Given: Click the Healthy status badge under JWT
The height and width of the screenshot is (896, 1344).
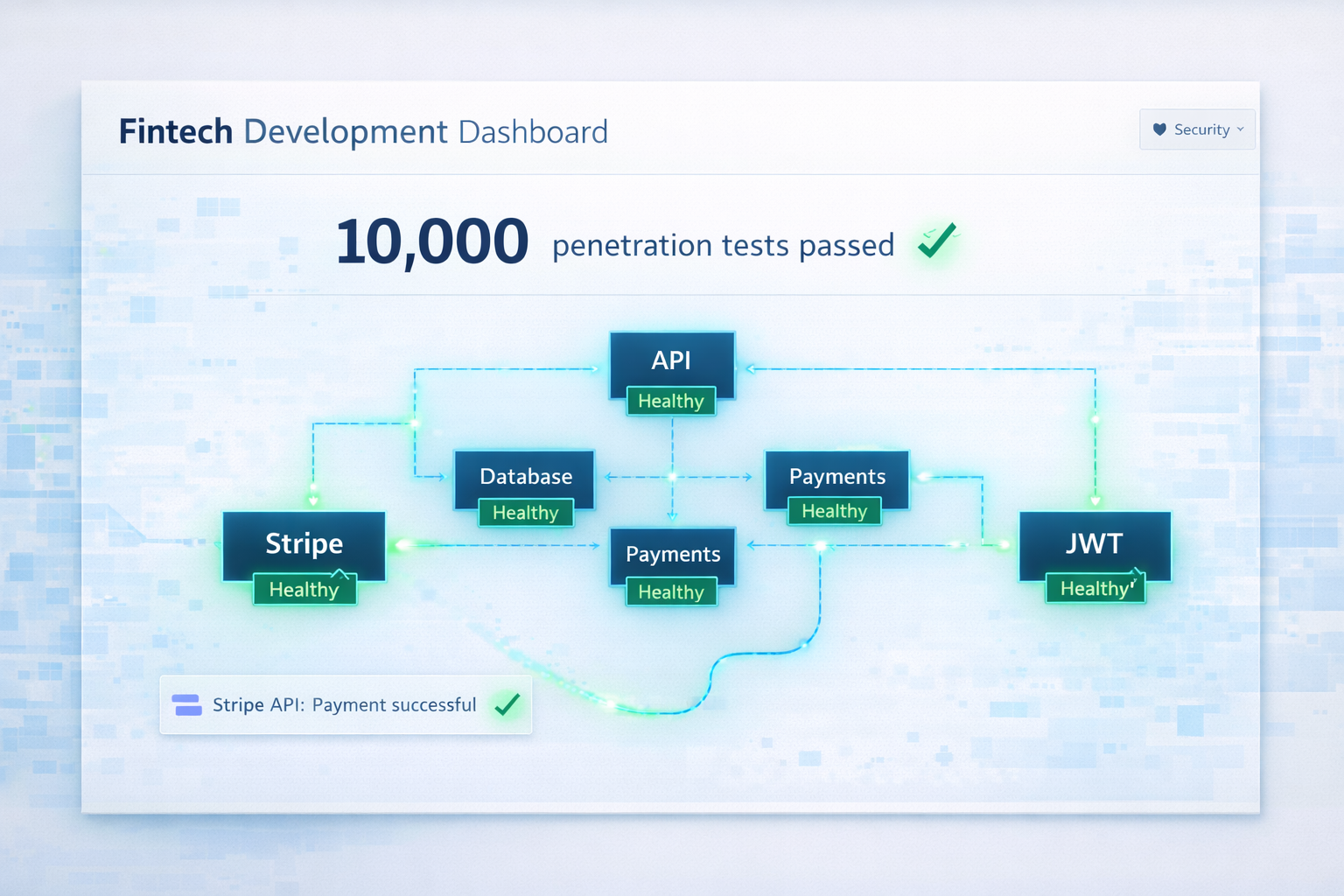Looking at the screenshot, I should coord(1095,589).
